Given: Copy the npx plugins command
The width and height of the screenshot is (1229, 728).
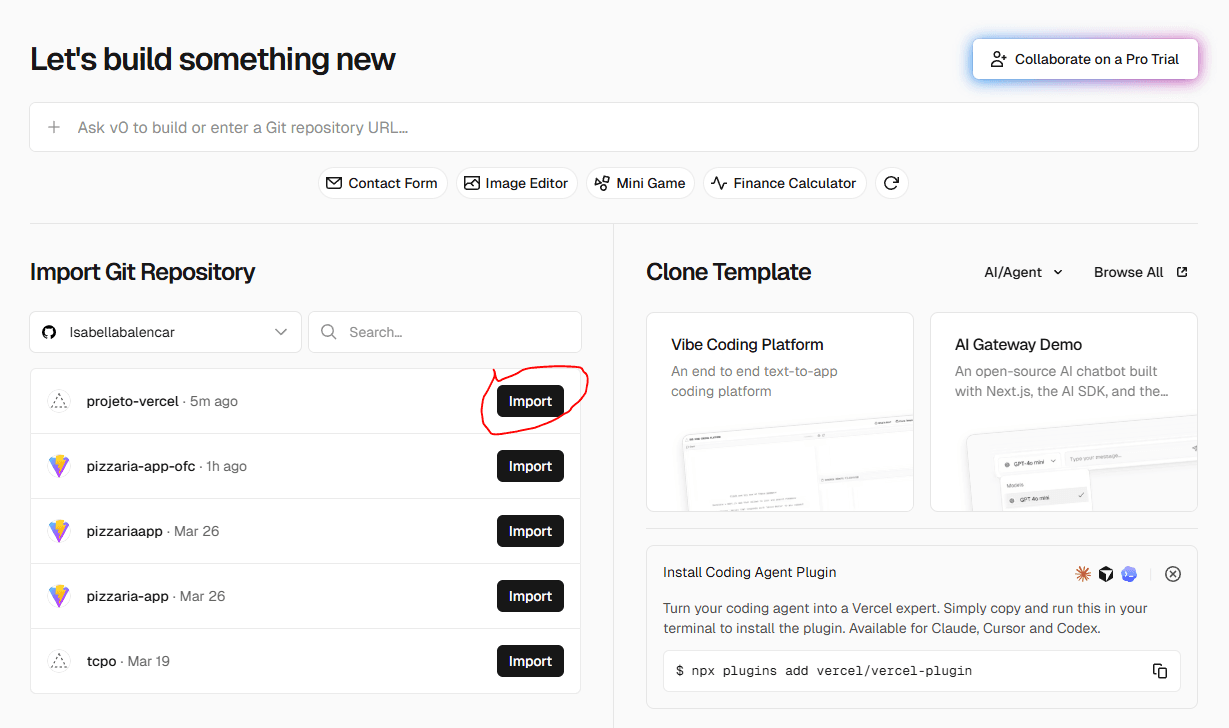Looking at the screenshot, I should pos(1160,671).
